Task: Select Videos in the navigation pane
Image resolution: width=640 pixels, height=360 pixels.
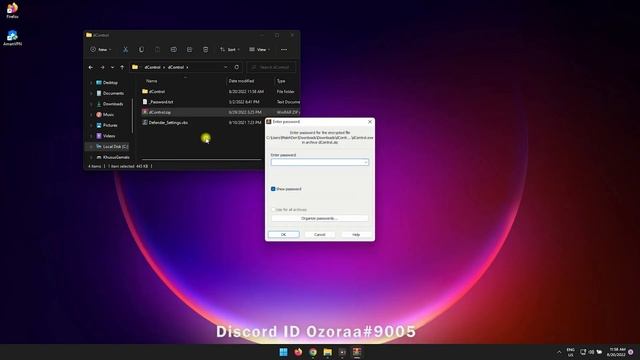Action: coord(109,136)
